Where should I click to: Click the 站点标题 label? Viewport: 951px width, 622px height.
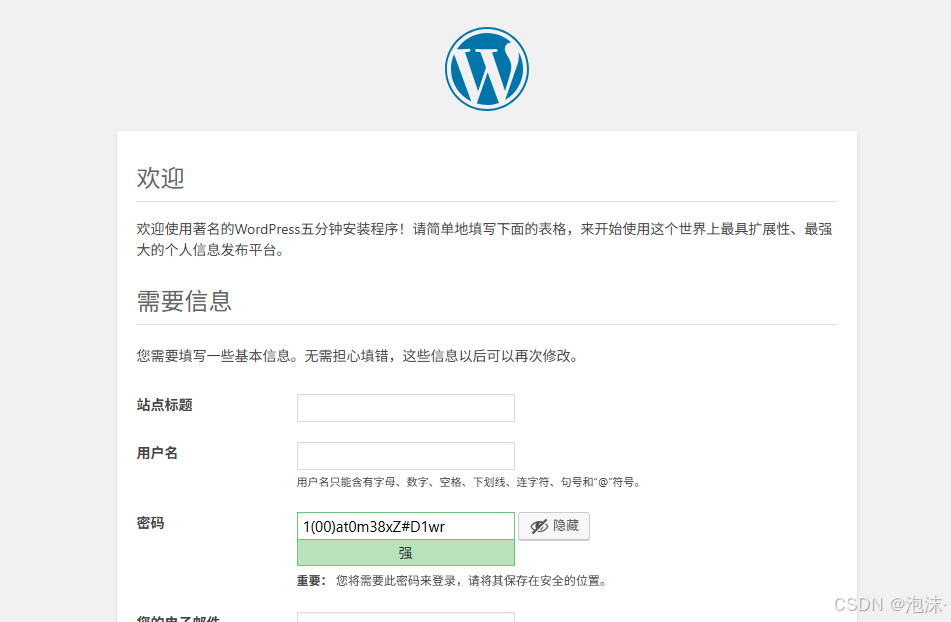164,405
